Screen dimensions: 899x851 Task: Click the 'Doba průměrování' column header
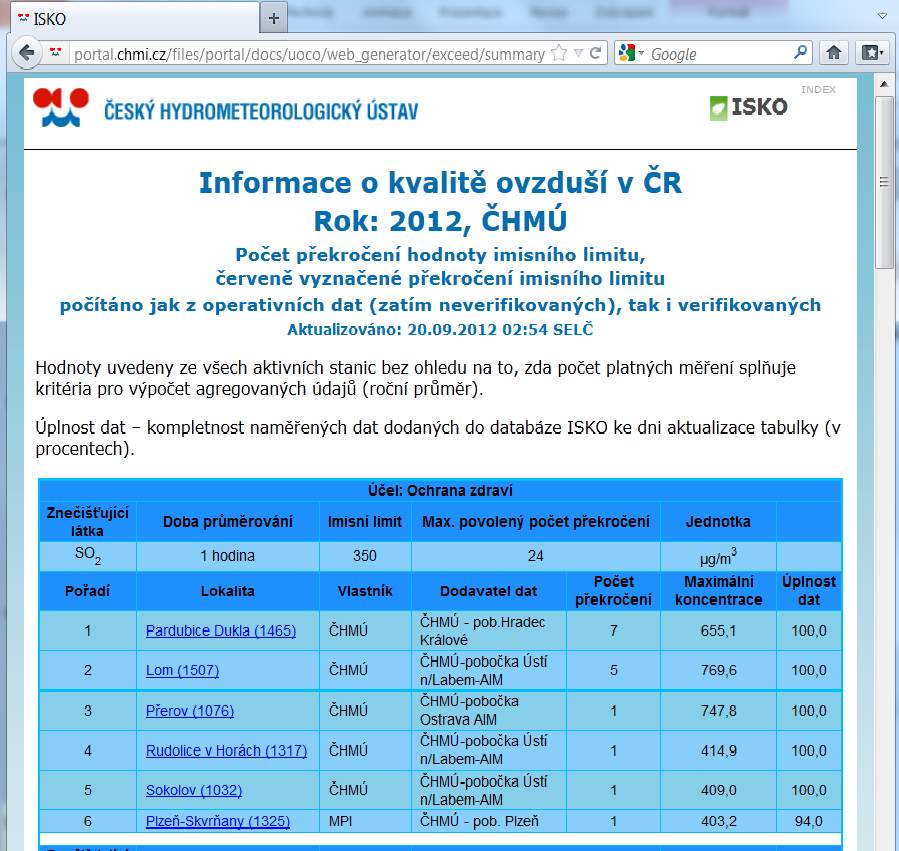click(x=228, y=522)
